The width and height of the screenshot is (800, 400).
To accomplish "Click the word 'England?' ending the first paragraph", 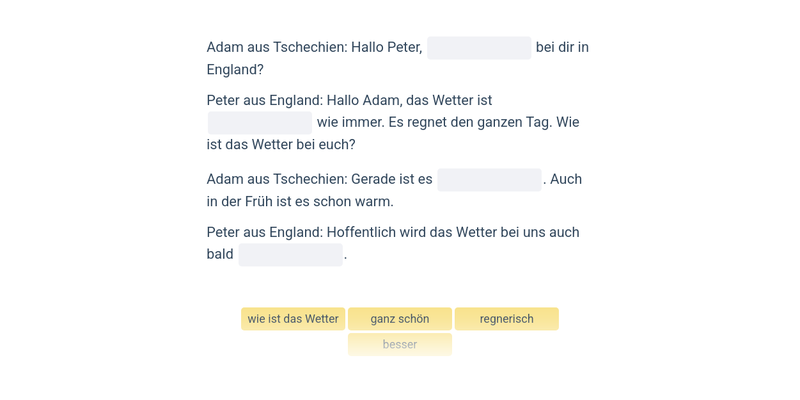I will pos(235,70).
